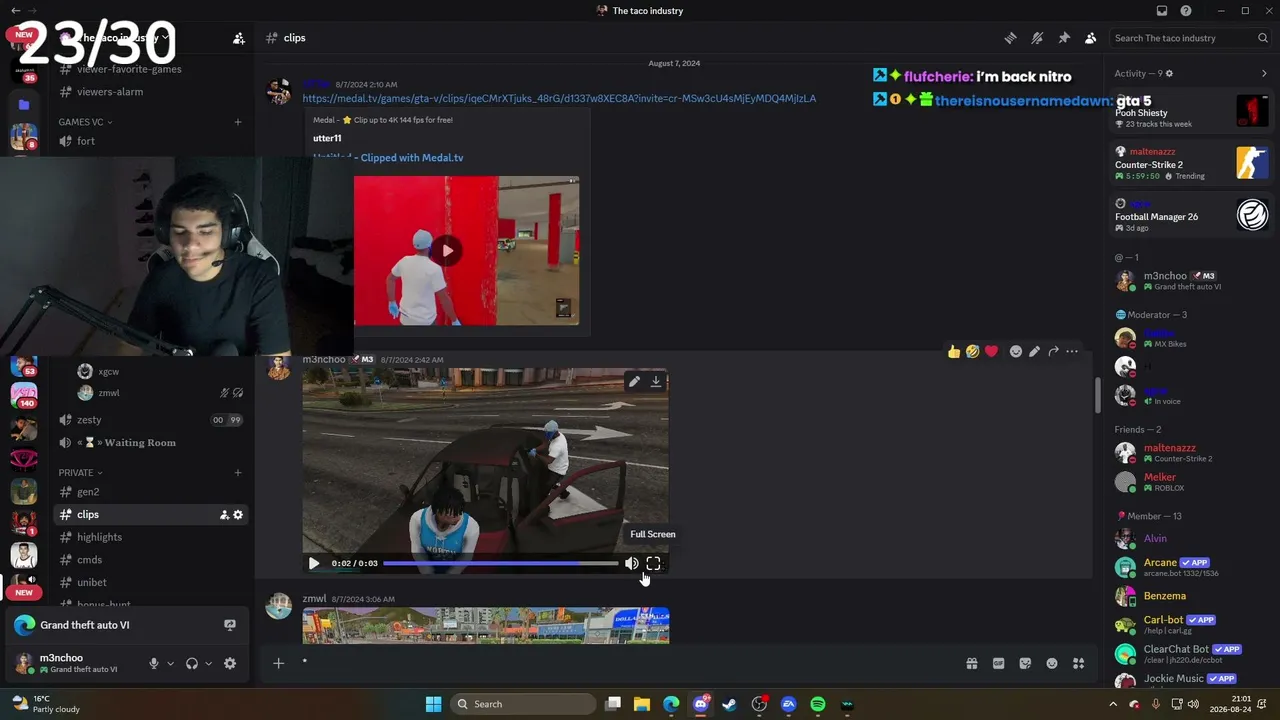The image size is (1280, 720).
Task: Toggle channel notification settings bell icon
Action: tap(1037, 38)
